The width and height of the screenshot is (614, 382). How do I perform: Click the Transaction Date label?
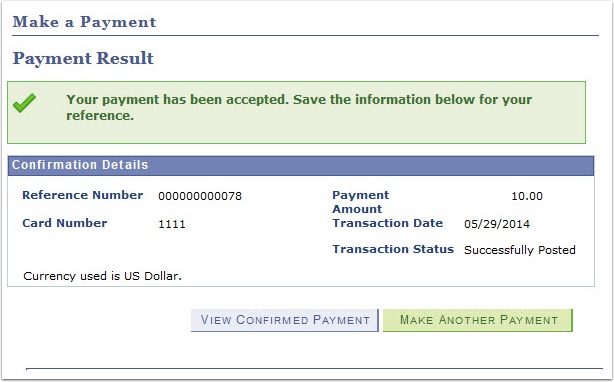[x=388, y=223]
